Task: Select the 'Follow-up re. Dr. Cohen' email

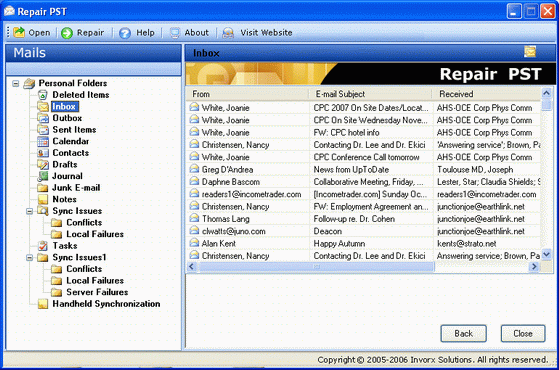Action: (354, 219)
